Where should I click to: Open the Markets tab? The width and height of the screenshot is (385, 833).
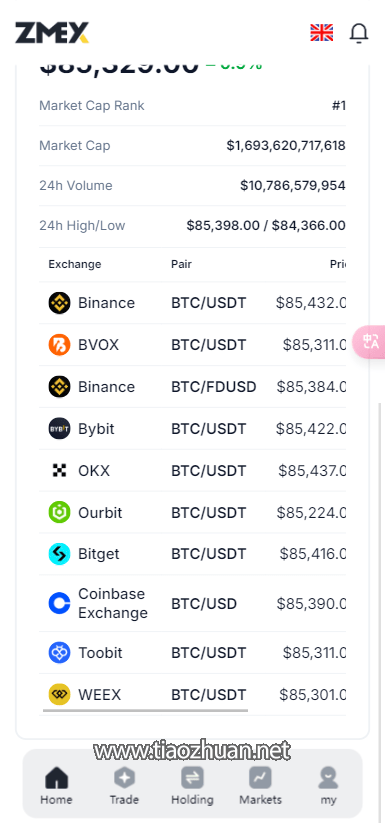[x=260, y=786]
